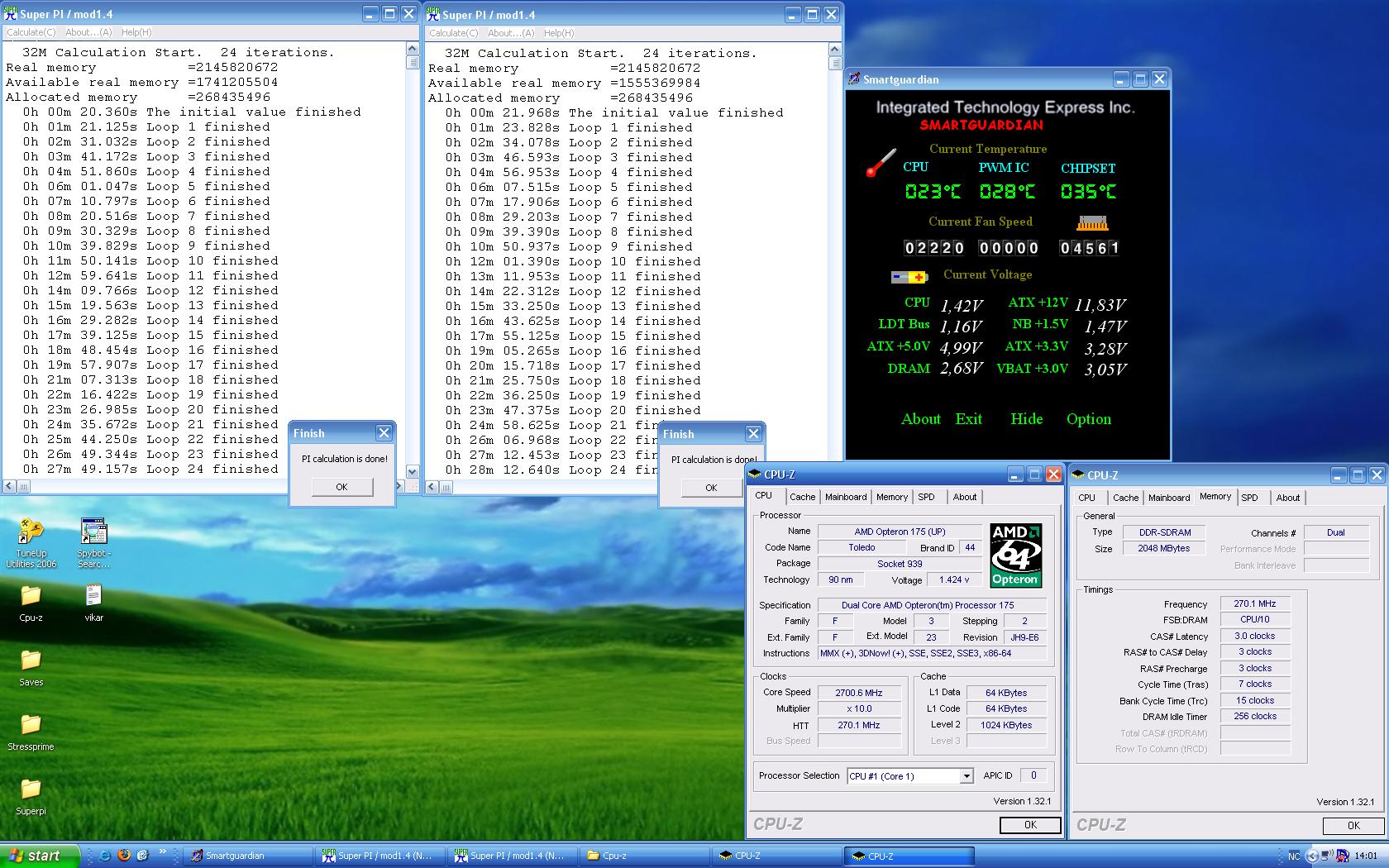Viewport: 1389px width, 868px height.
Task: Expand Quick Launch overflow chevron
Action: coord(163,852)
